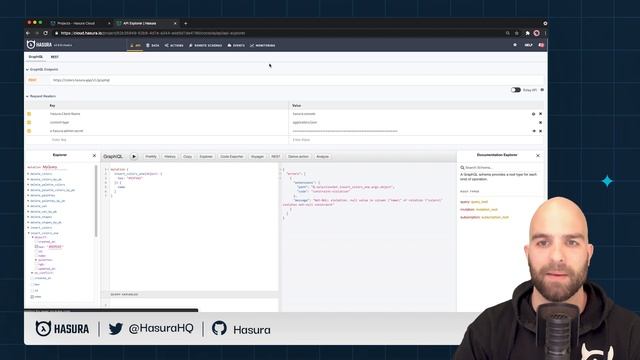
Task: Click the Analyze button
Action: point(322,156)
